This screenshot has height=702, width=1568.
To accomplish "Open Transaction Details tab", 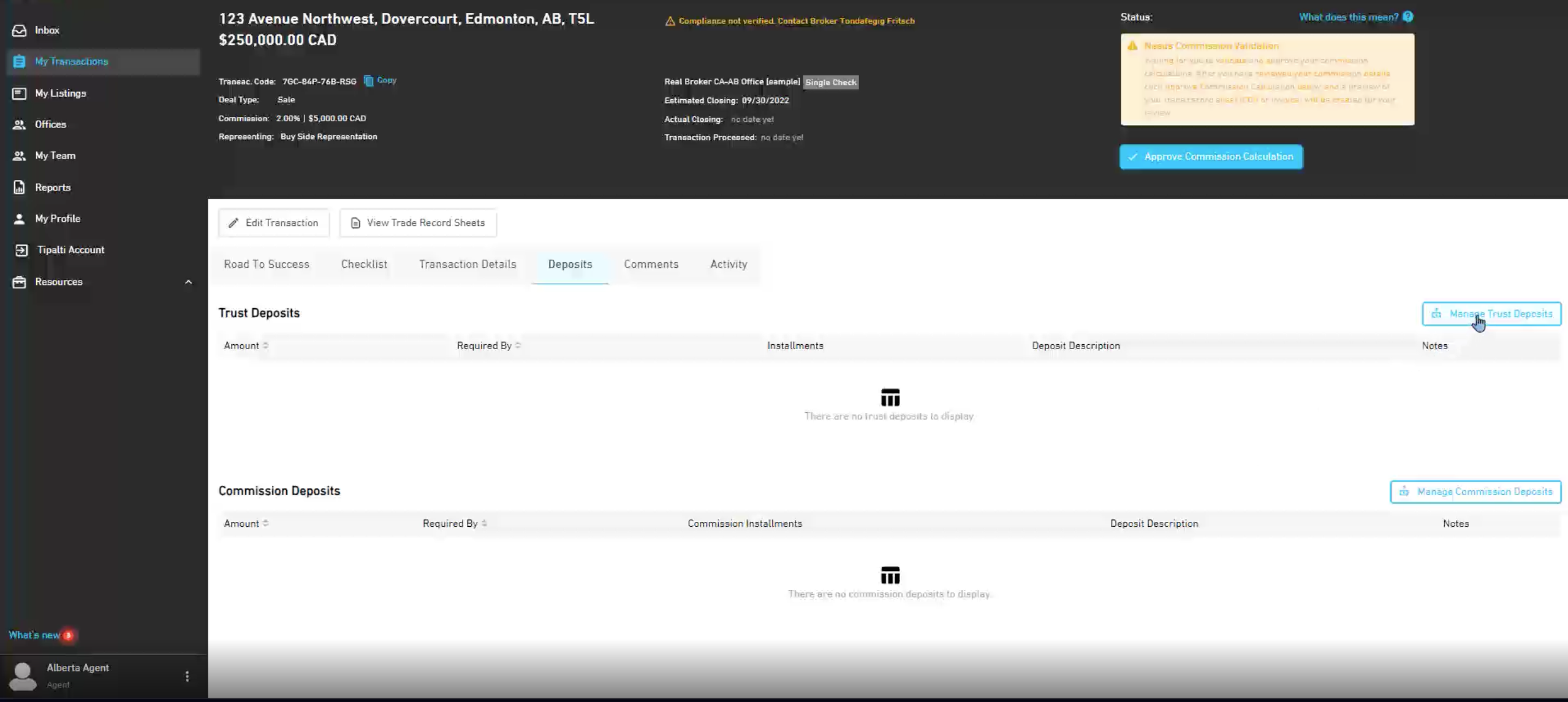I will 468,265.
